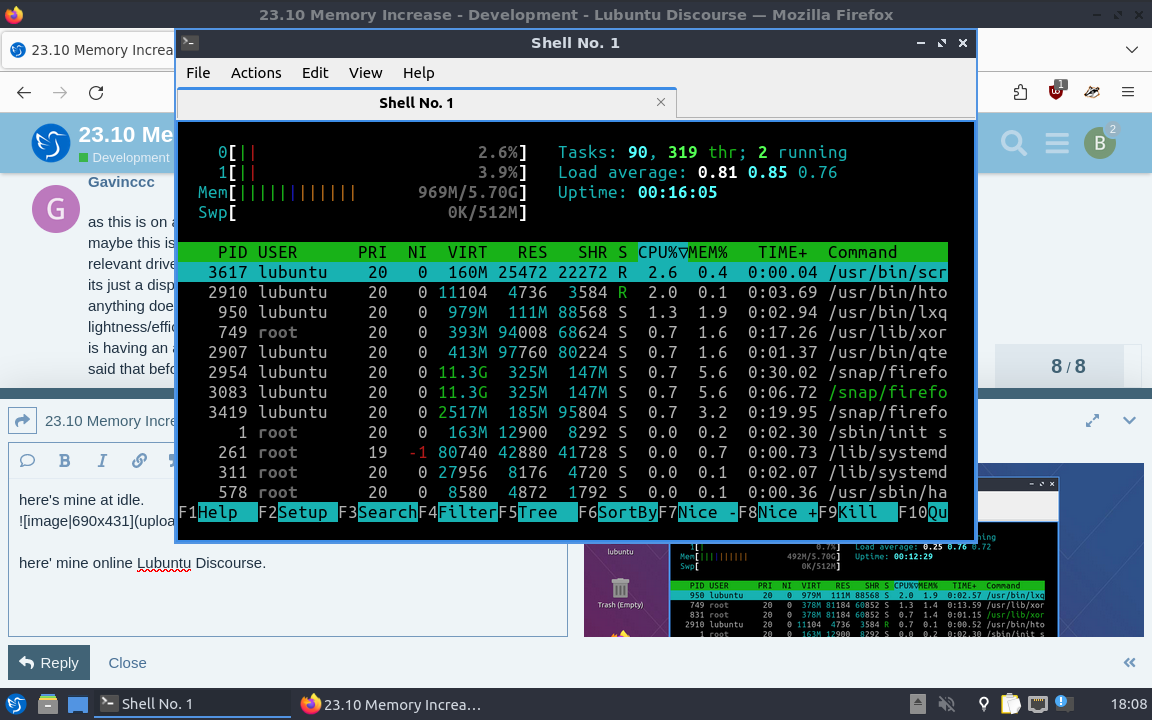1152x720 pixels.
Task: Open the Lubuntu start menu in the panel
Action: coord(15,704)
